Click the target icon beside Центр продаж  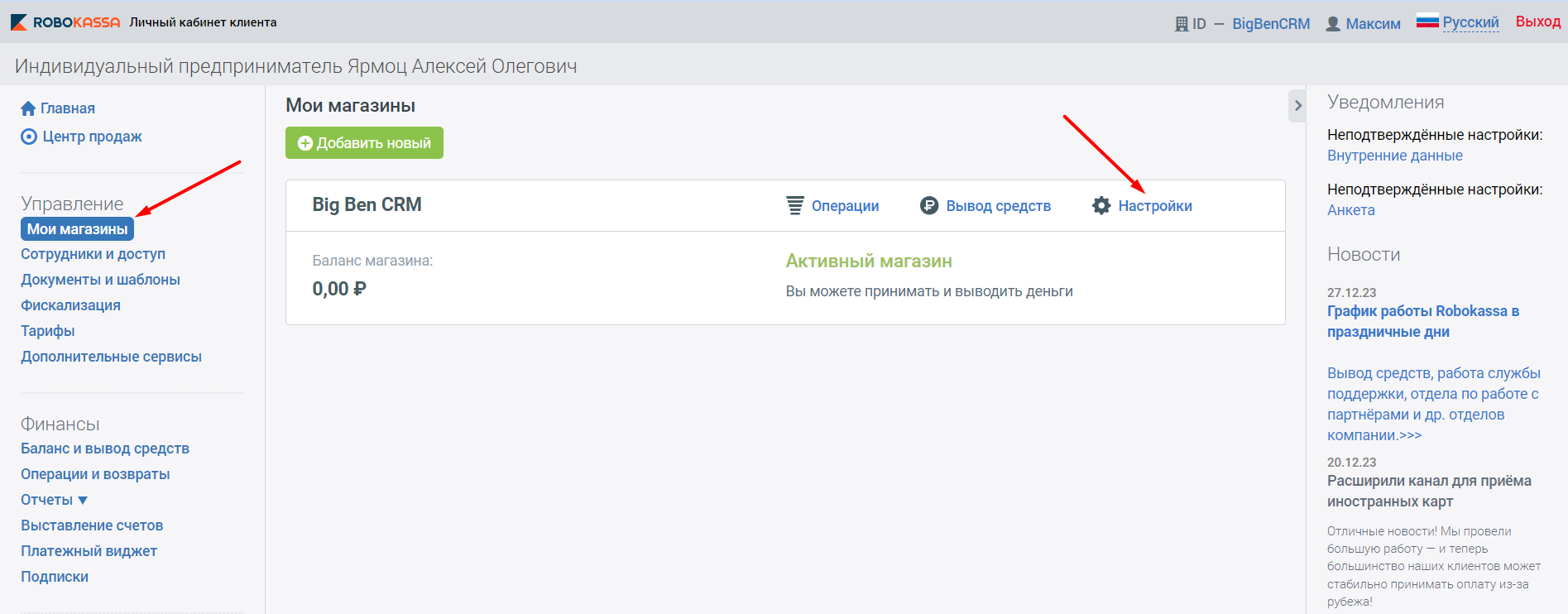[29, 137]
